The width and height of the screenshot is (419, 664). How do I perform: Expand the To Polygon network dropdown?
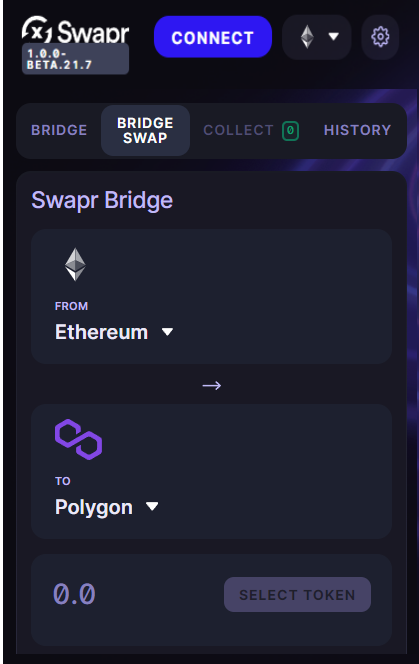[152, 506]
